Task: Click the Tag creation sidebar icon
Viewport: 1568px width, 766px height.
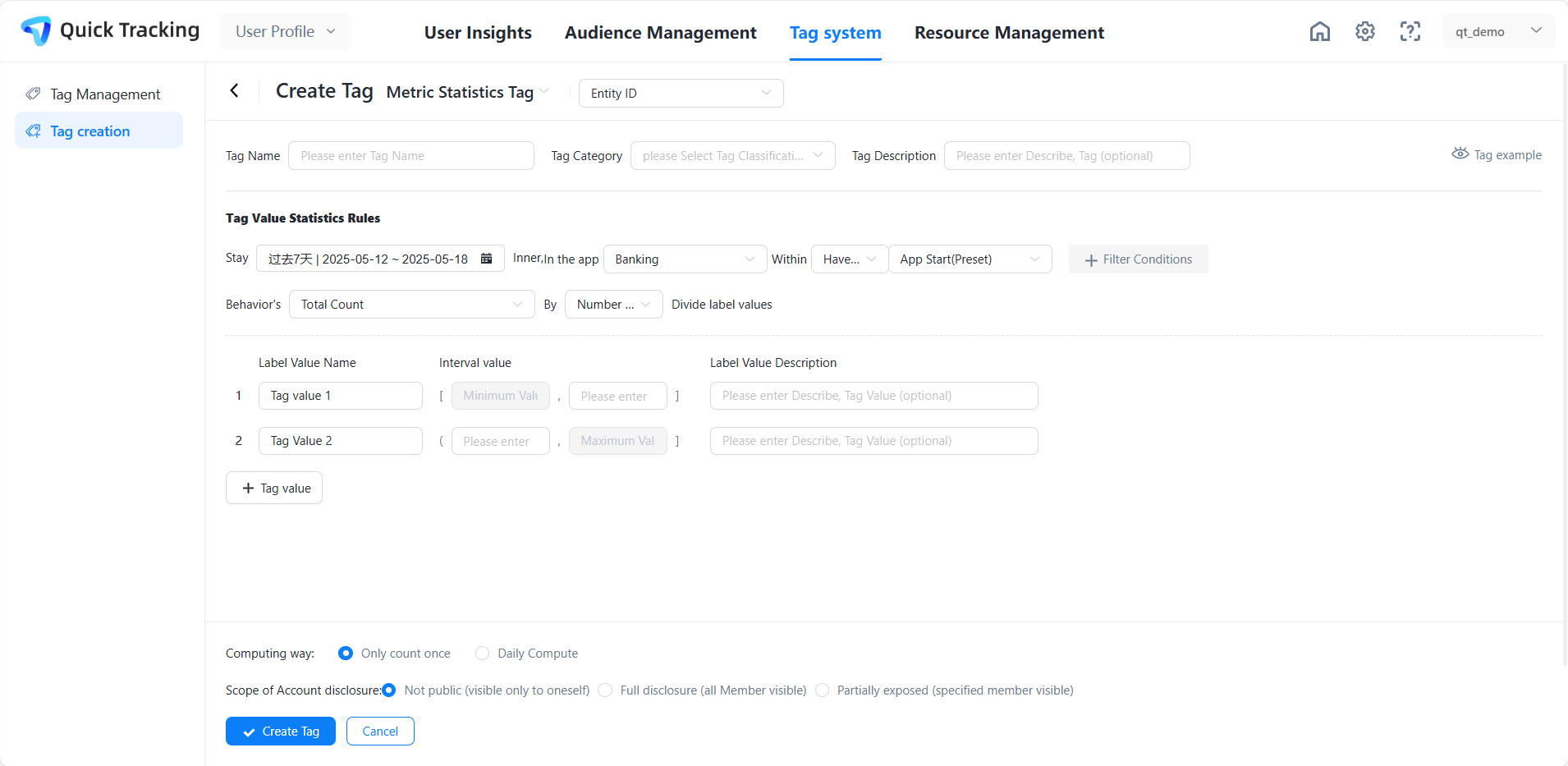Action: [33, 131]
